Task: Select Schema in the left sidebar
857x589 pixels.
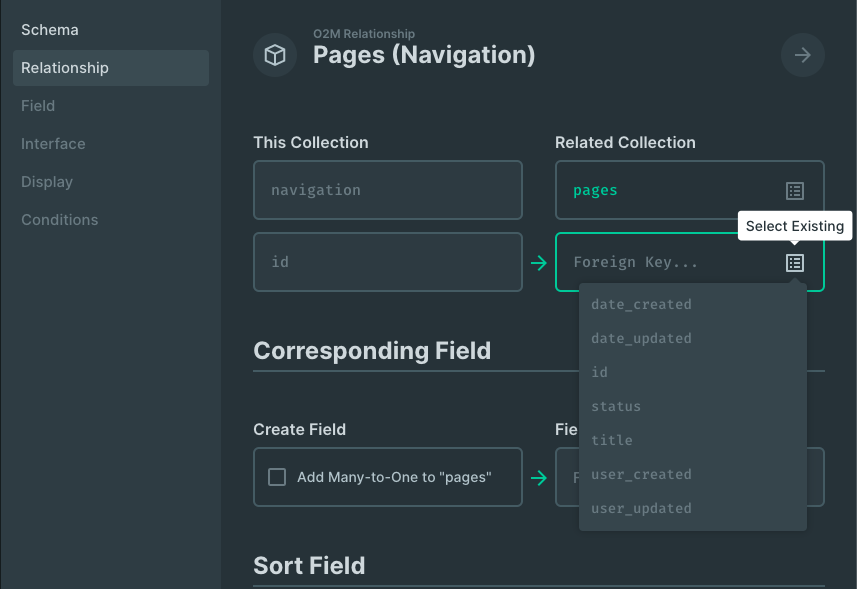Action: point(49,29)
